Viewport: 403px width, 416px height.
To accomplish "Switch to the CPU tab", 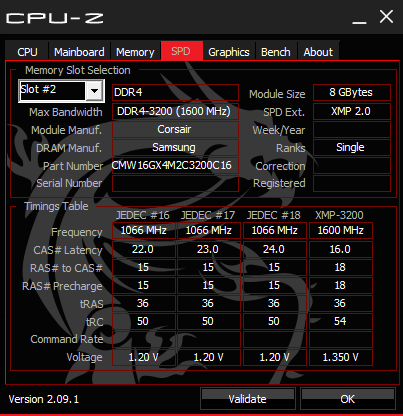I will 27,52.
